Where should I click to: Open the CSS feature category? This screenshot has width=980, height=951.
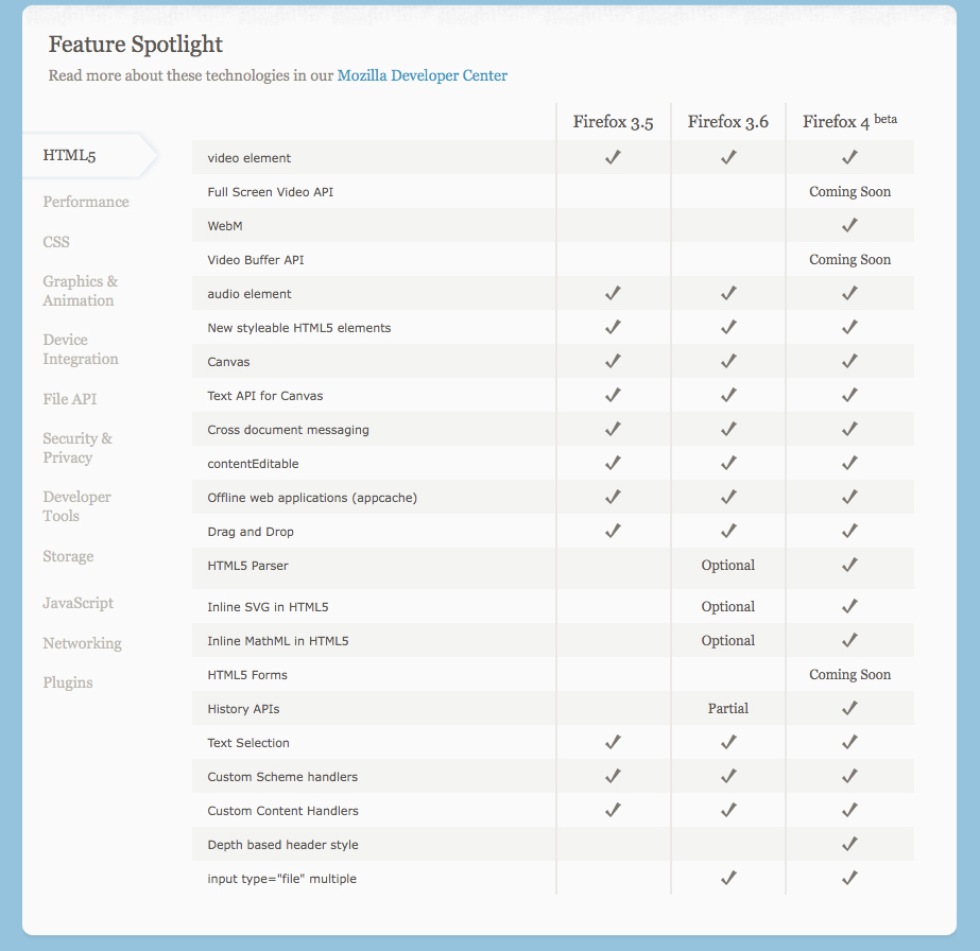tap(56, 242)
